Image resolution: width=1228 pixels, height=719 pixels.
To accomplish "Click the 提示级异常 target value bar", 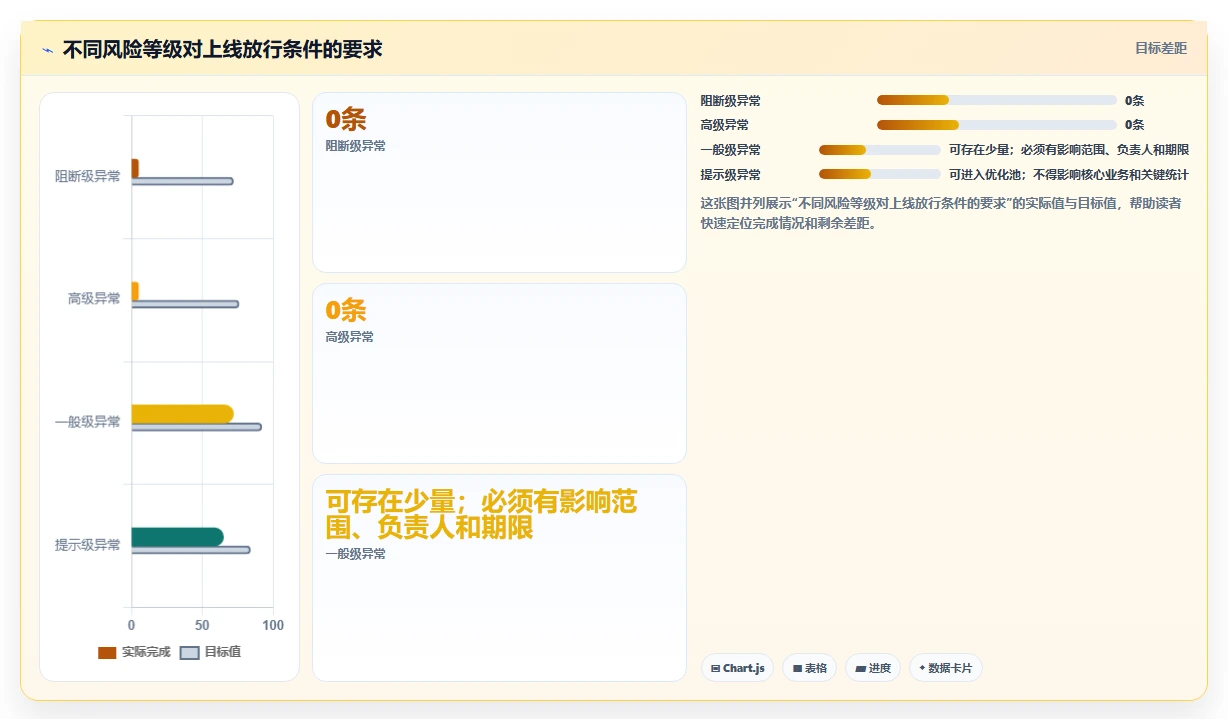I will pyautogui.click(x=191, y=550).
